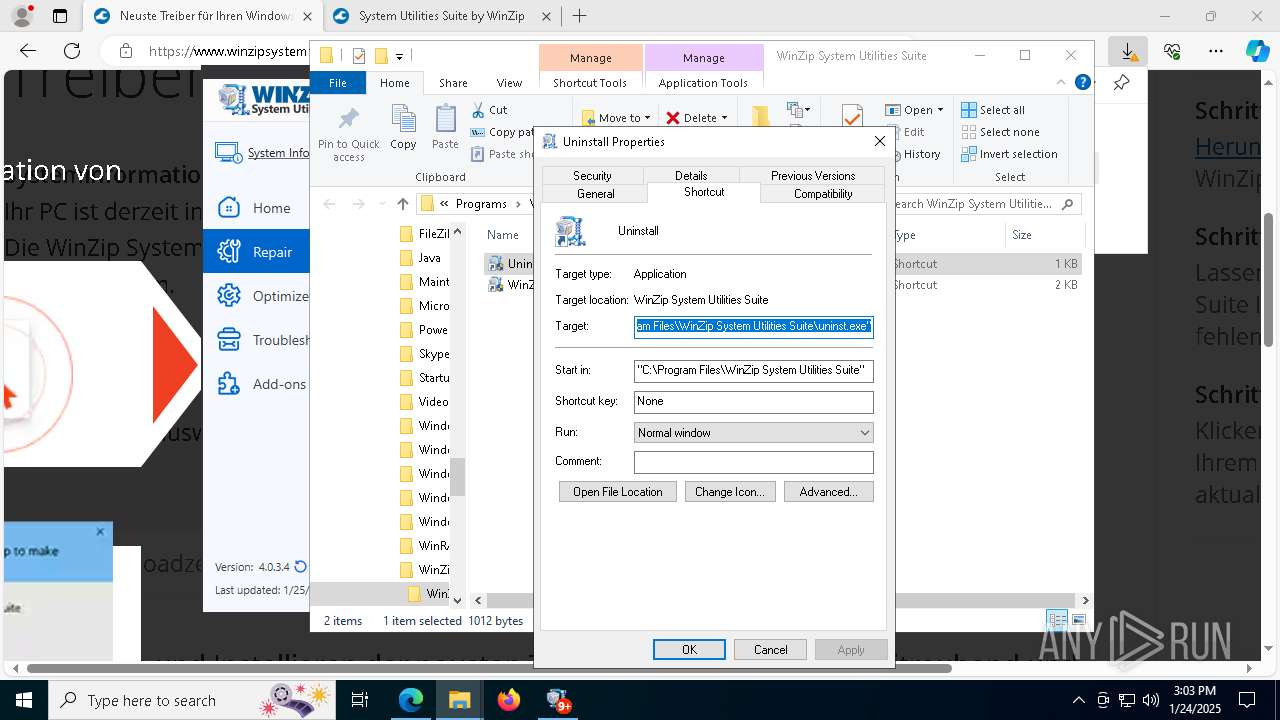Viewport: 1280px width, 720px height.
Task: Switch Explorer to Details view button
Action: [1058, 620]
